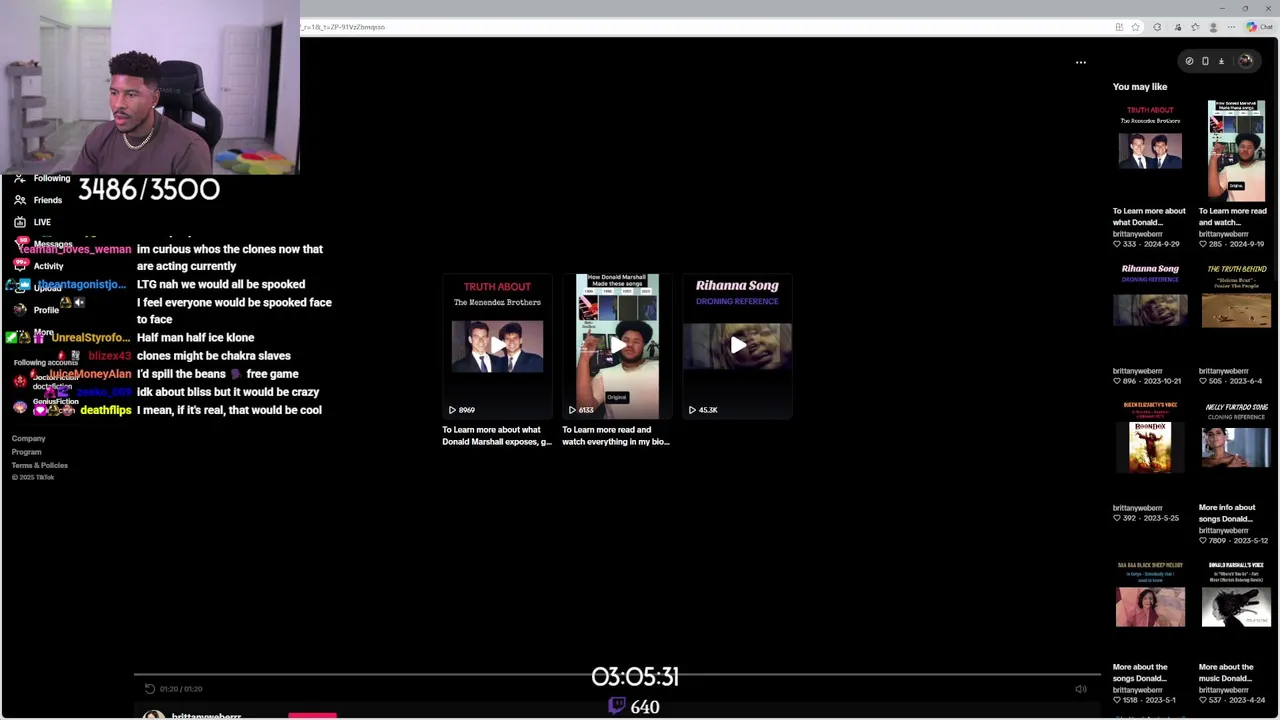Open caption 'To Learn more about what Donald Marshall exposes'
Image resolution: width=1280 pixels, height=720 pixels.
tap(497, 436)
